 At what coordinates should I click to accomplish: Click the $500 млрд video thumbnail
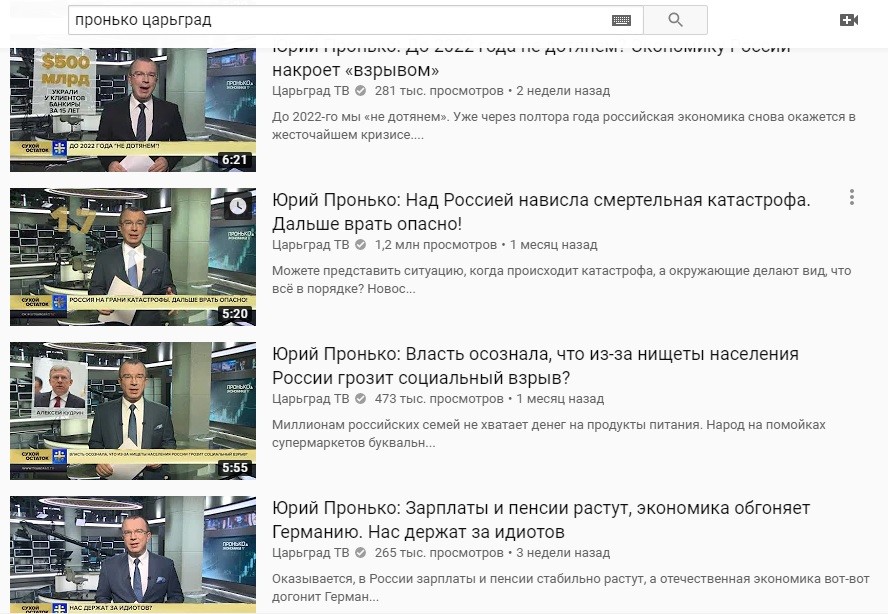(x=133, y=110)
